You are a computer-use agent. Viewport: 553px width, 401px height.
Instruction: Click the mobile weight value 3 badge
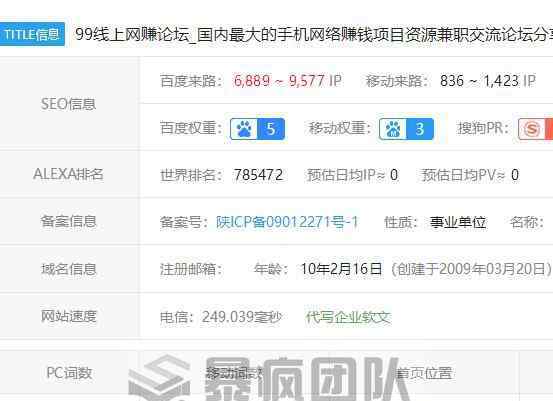[420, 129]
